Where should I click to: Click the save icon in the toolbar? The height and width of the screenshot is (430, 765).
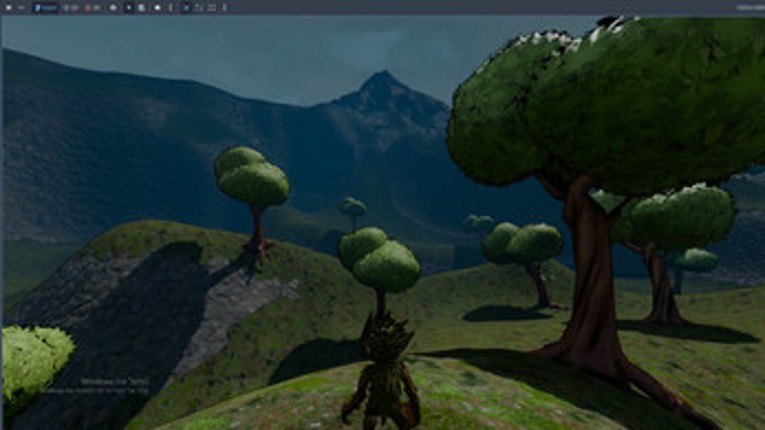[x=8, y=8]
